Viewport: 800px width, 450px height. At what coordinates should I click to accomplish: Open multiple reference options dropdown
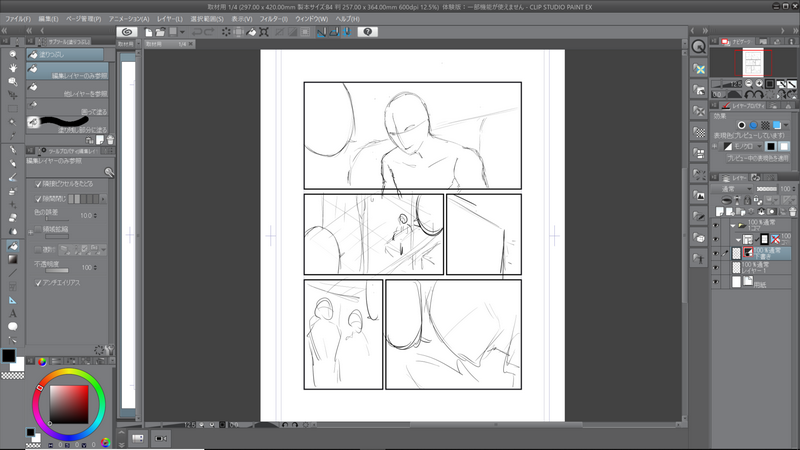tap(104, 250)
